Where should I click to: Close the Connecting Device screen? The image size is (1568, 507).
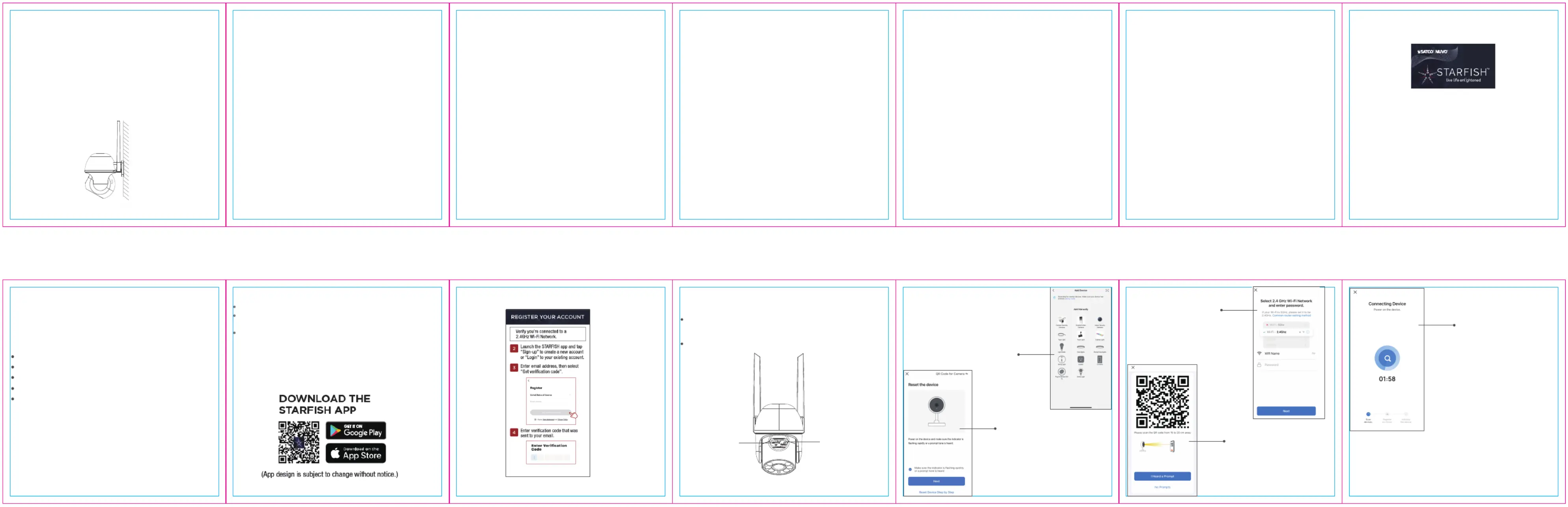click(1355, 292)
